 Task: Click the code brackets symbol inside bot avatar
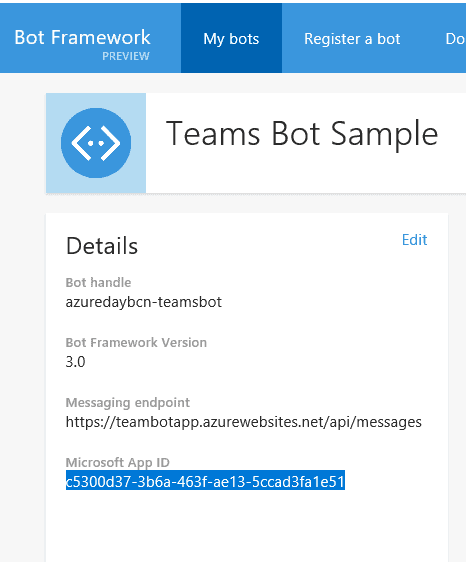pos(96,143)
